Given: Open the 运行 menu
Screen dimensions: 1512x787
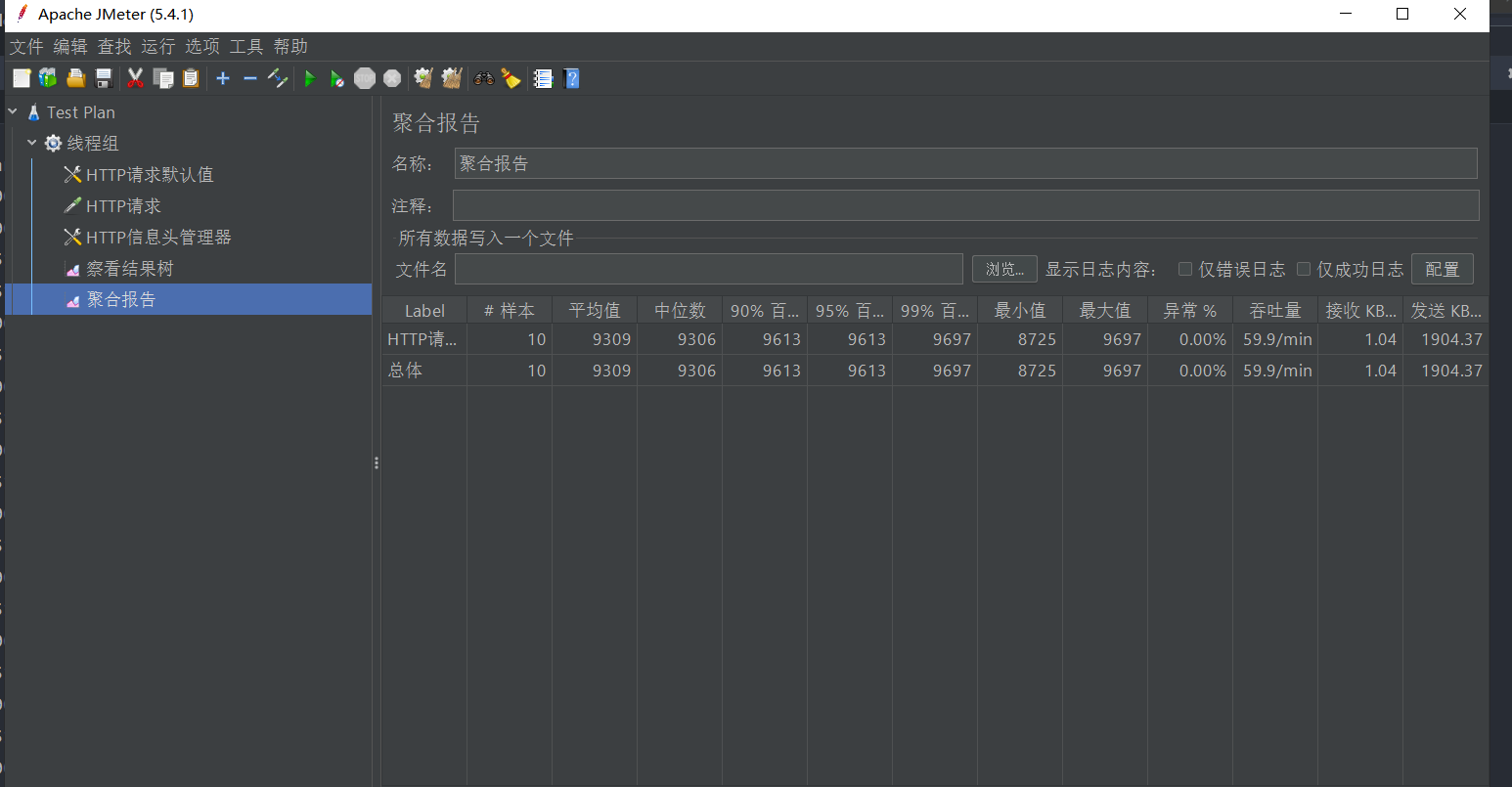Looking at the screenshot, I should (x=158, y=46).
